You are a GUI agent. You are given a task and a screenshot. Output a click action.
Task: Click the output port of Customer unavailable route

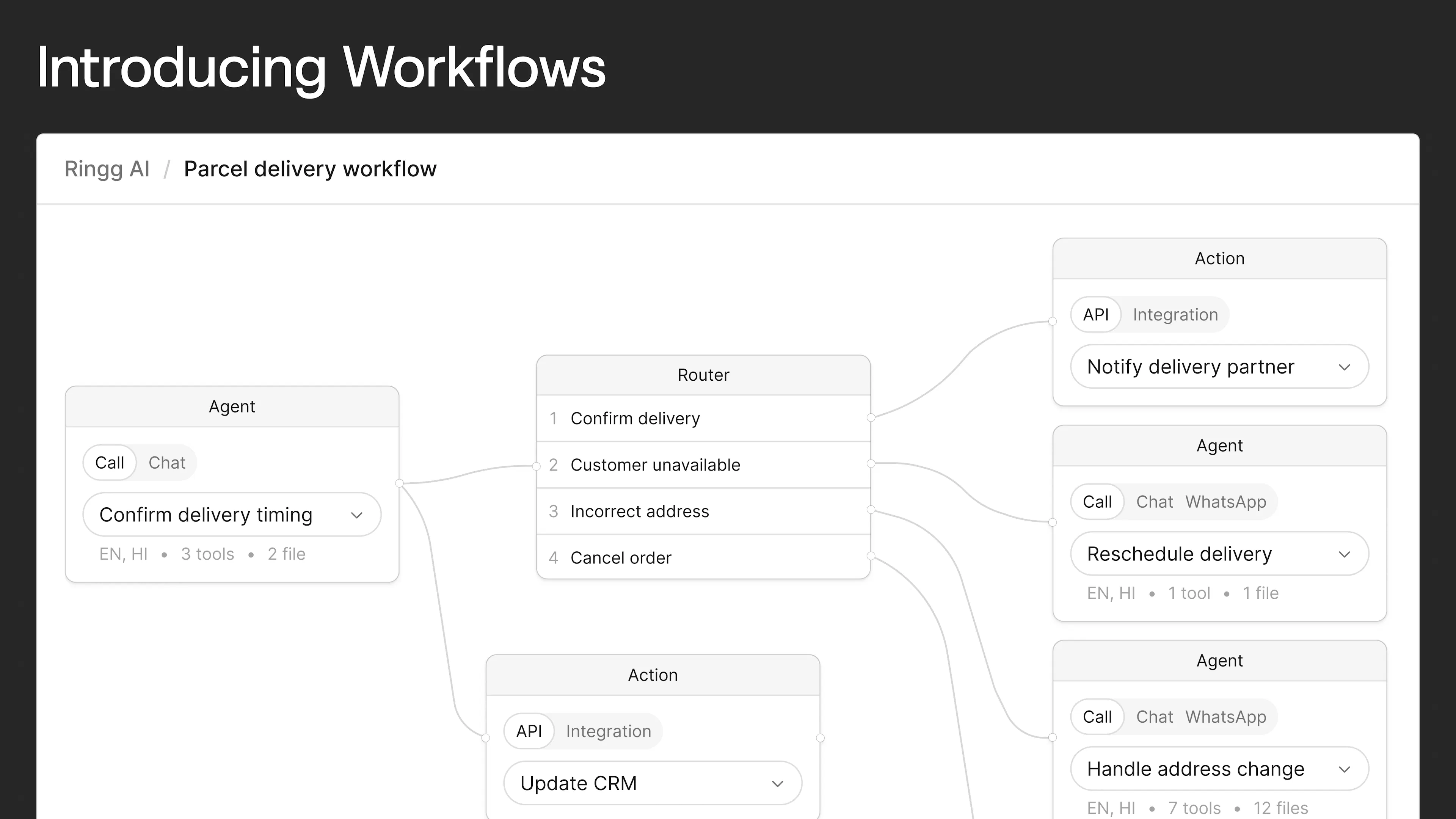(871, 464)
